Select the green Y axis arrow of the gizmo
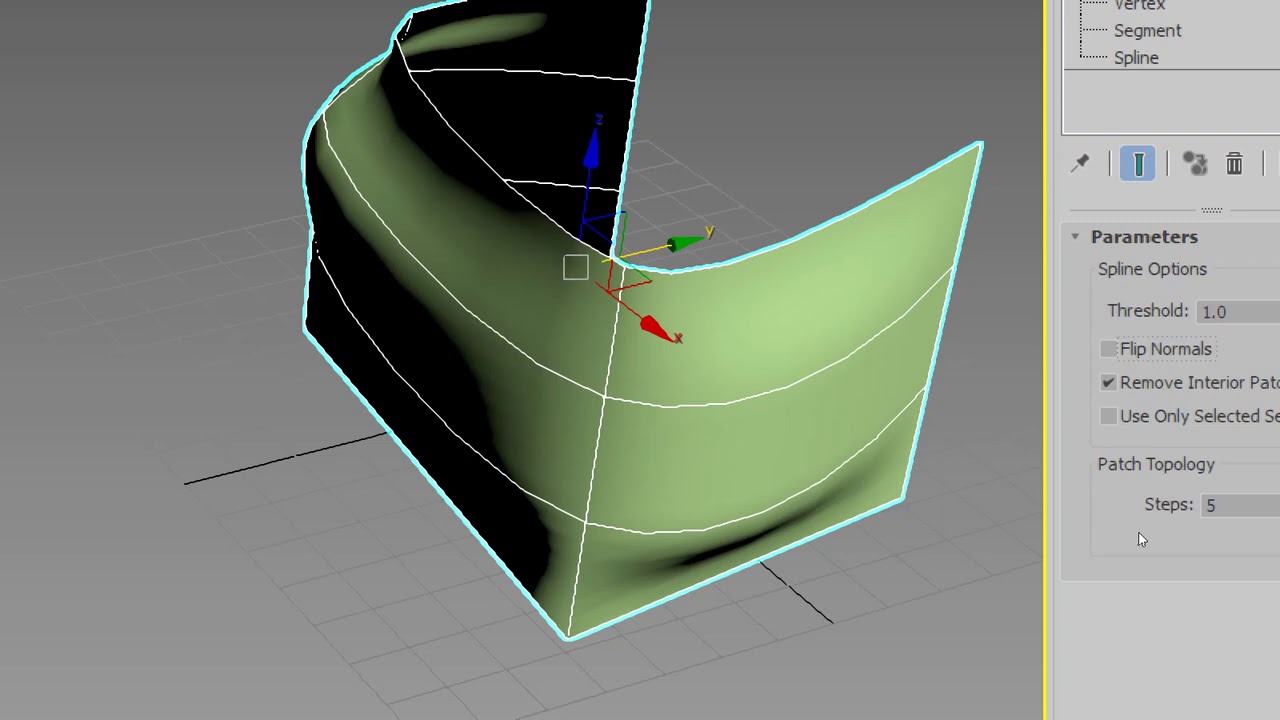1280x720 pixels. 684,243
